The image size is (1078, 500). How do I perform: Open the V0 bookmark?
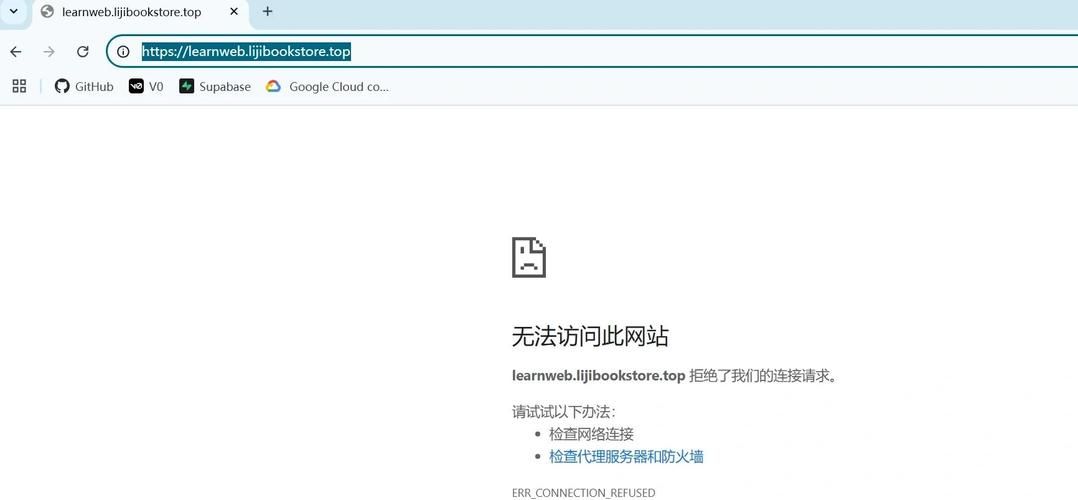146,87
